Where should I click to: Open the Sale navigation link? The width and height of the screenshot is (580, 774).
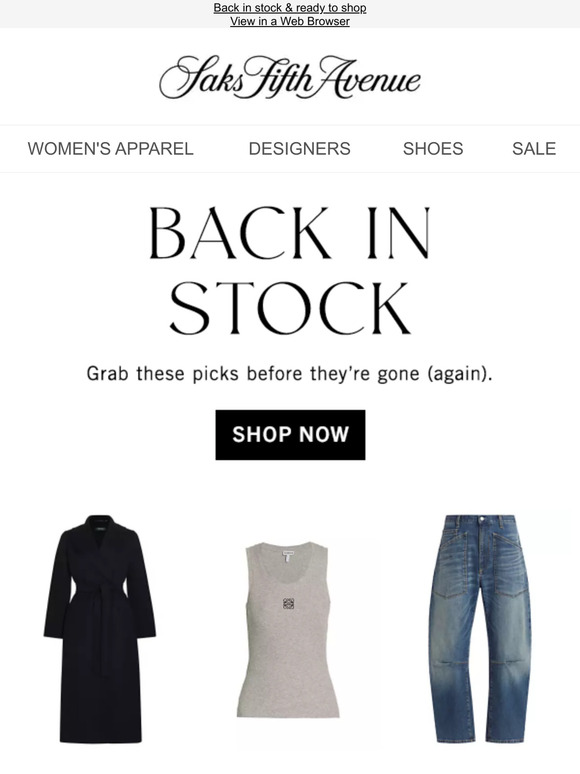pyautogui.click(x=534, y=149)
